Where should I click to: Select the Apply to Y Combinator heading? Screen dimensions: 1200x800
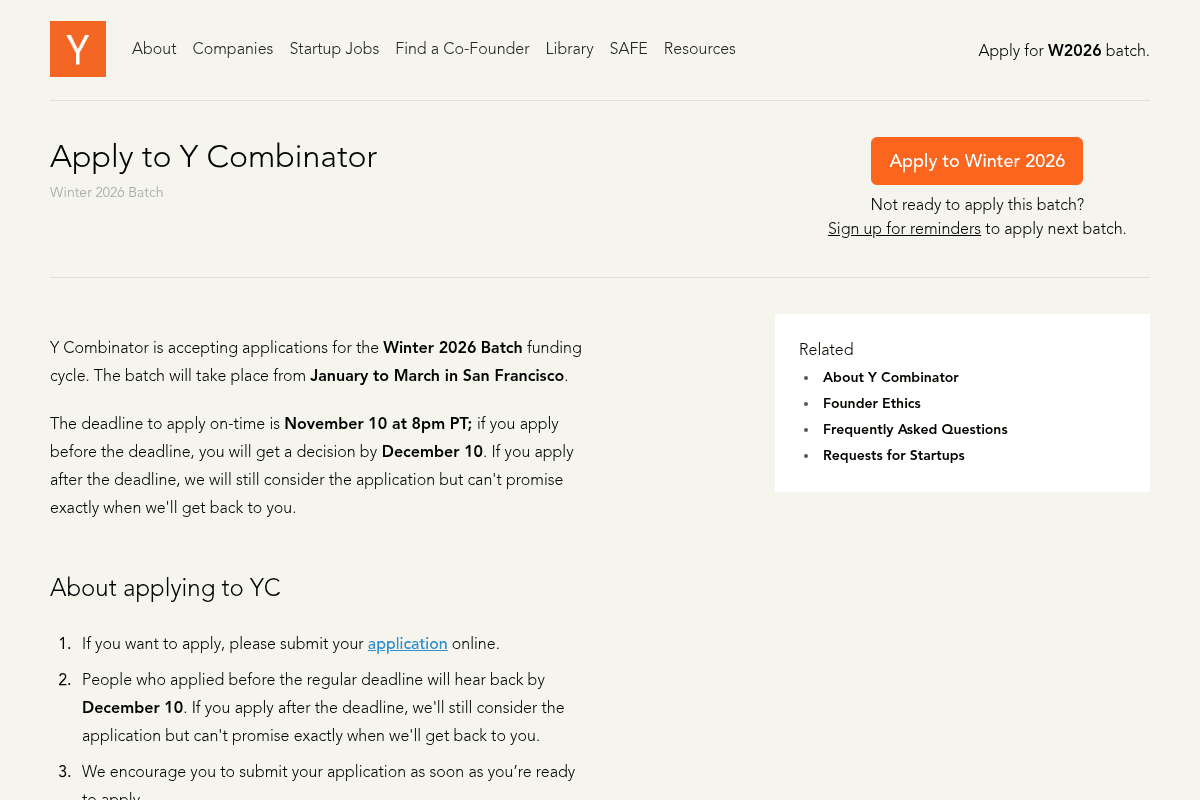[213, 156]
